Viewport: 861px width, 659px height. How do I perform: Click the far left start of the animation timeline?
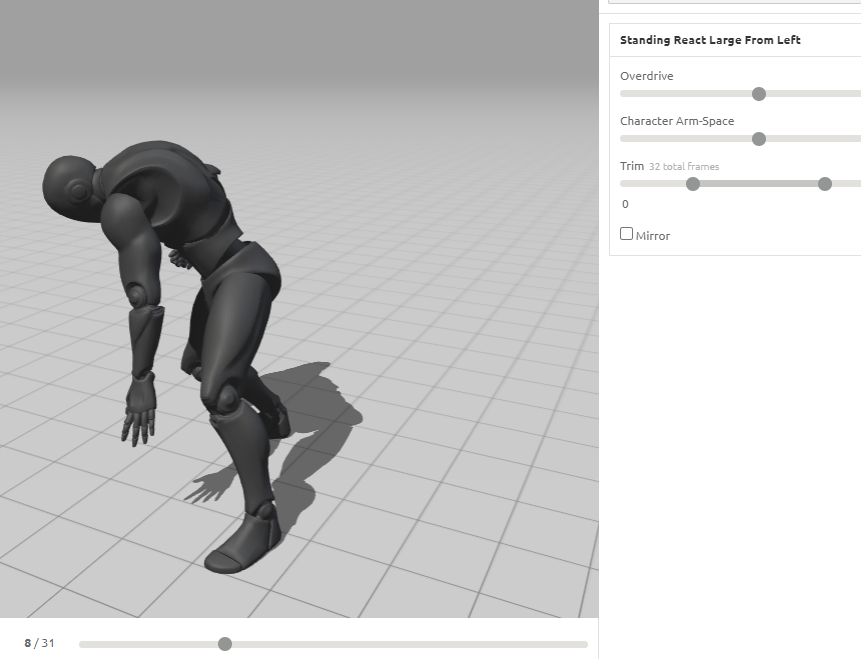tap(82, 644)
